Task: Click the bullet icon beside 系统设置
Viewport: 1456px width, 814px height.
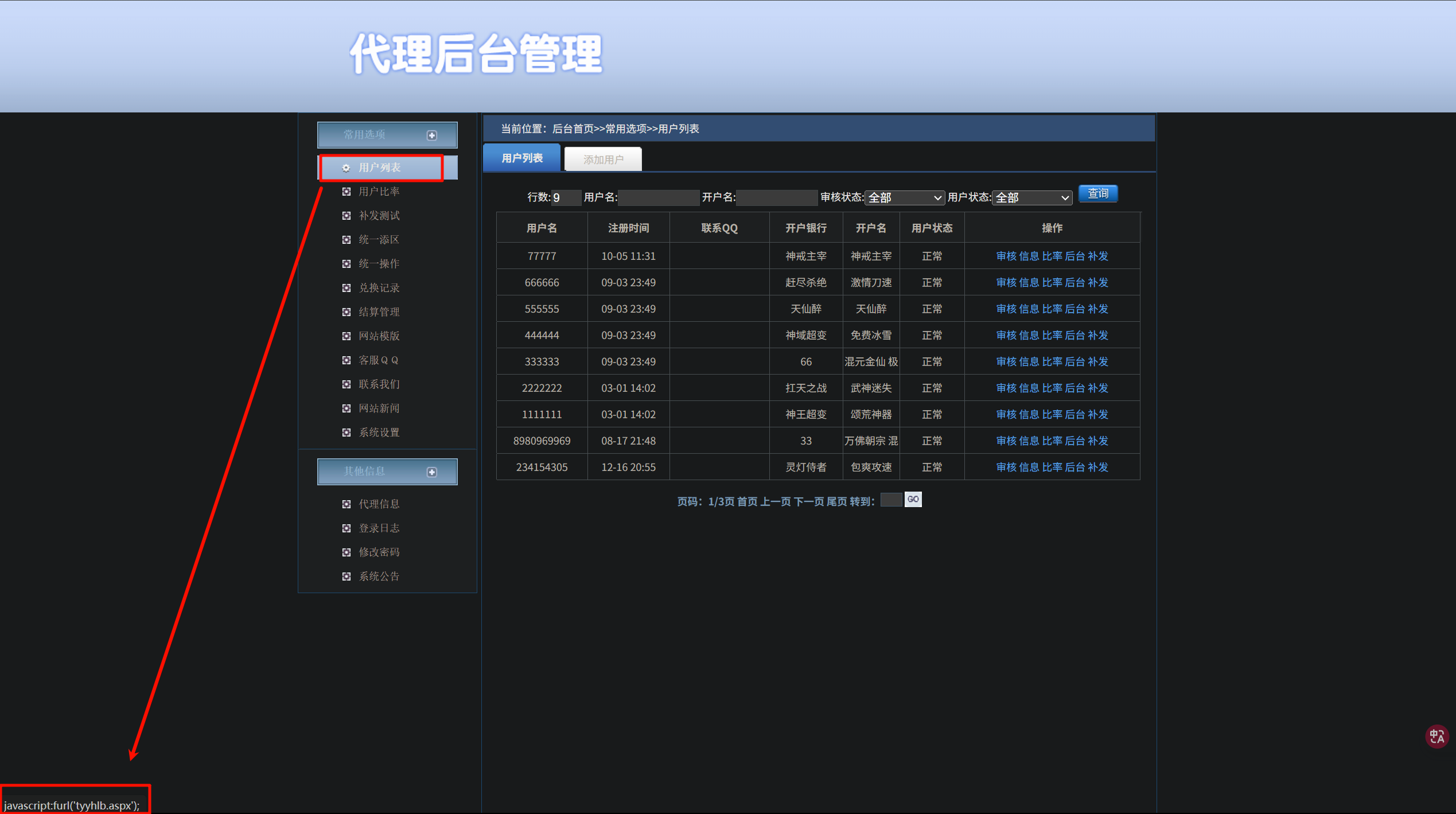Action: [x=346, y=433]
